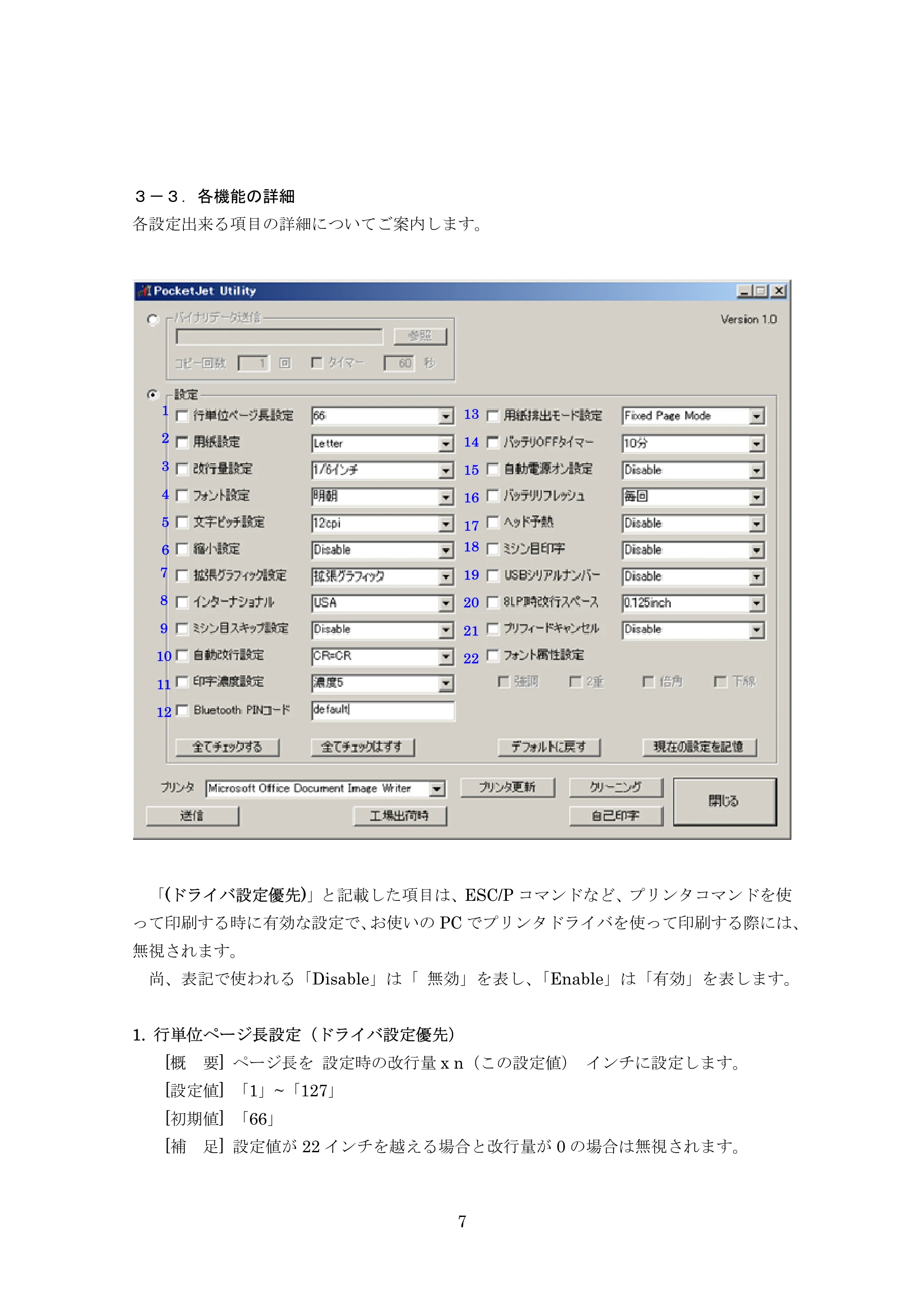Click the 自己印字 button
This screenshot has height=1308, width=924.
tap(616, 816)
